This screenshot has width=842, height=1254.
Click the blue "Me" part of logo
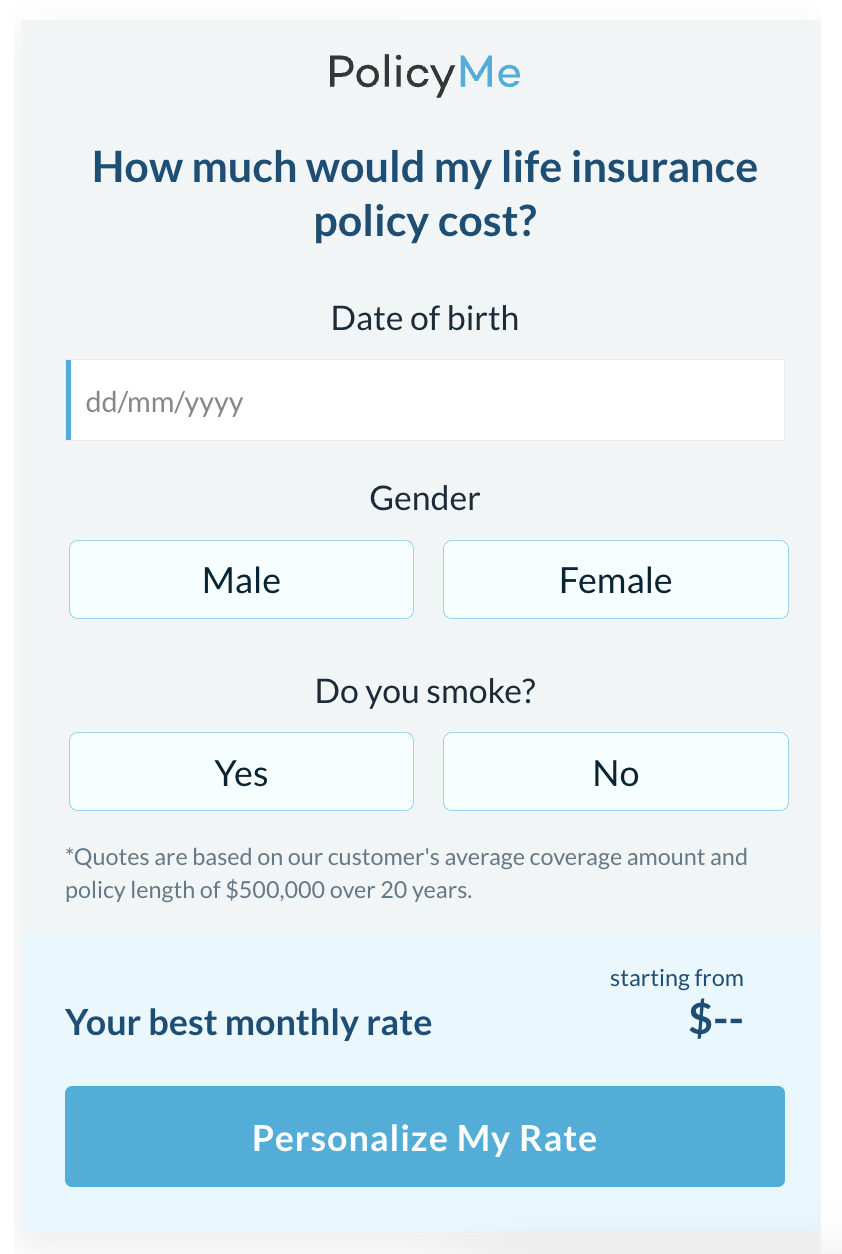[490, 72]
